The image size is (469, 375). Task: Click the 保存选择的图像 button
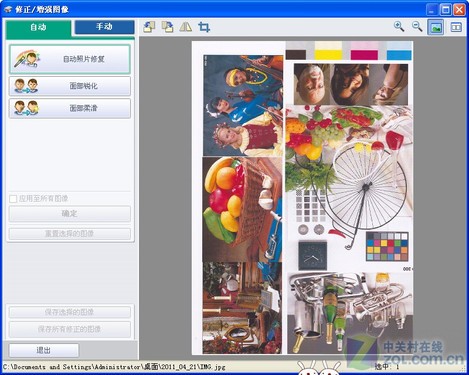[x=70, y=312]
